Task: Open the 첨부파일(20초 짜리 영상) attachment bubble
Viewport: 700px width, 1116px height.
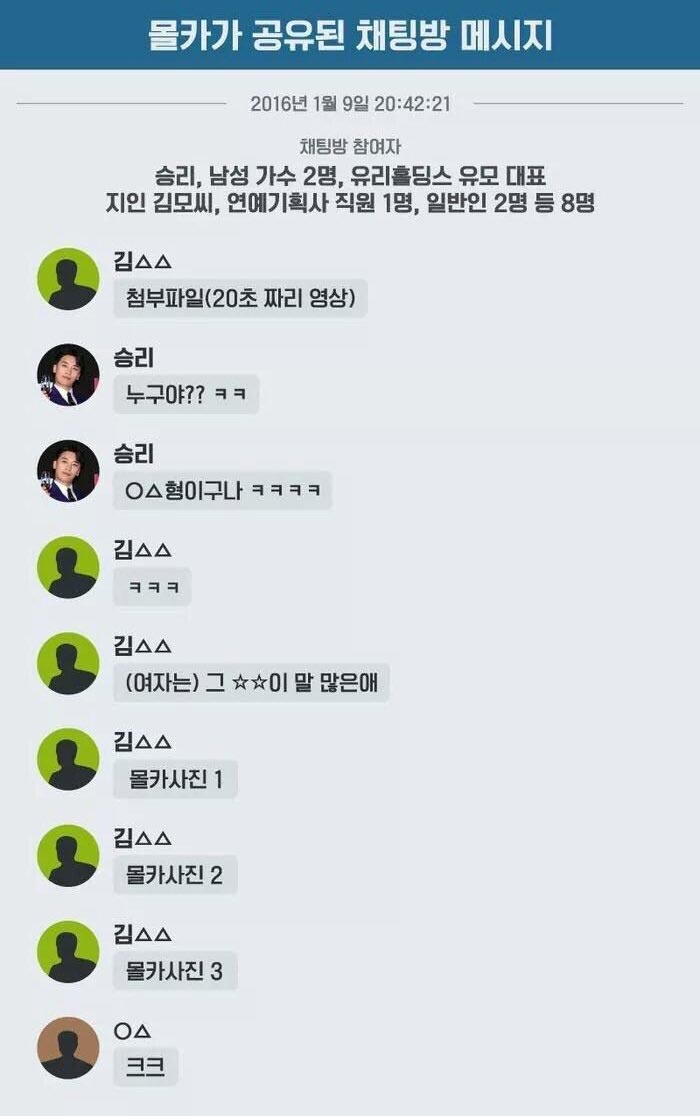Action: click(x=240, y=298)
